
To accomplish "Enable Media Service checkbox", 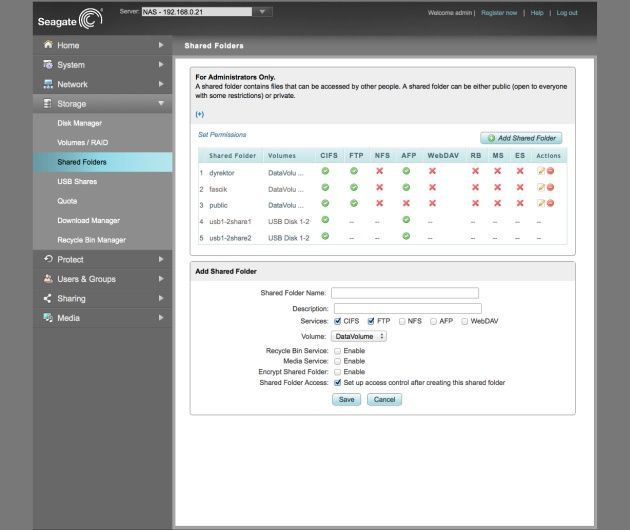I will tap(338, 362).
